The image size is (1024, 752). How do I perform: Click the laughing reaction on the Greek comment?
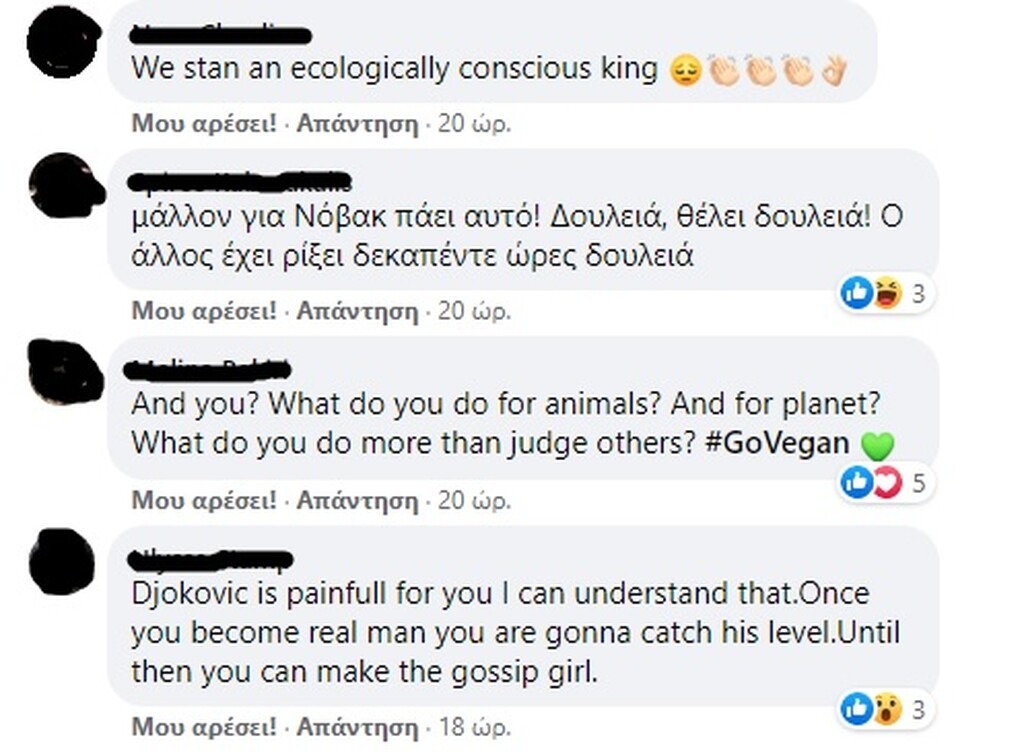point(887,293)
